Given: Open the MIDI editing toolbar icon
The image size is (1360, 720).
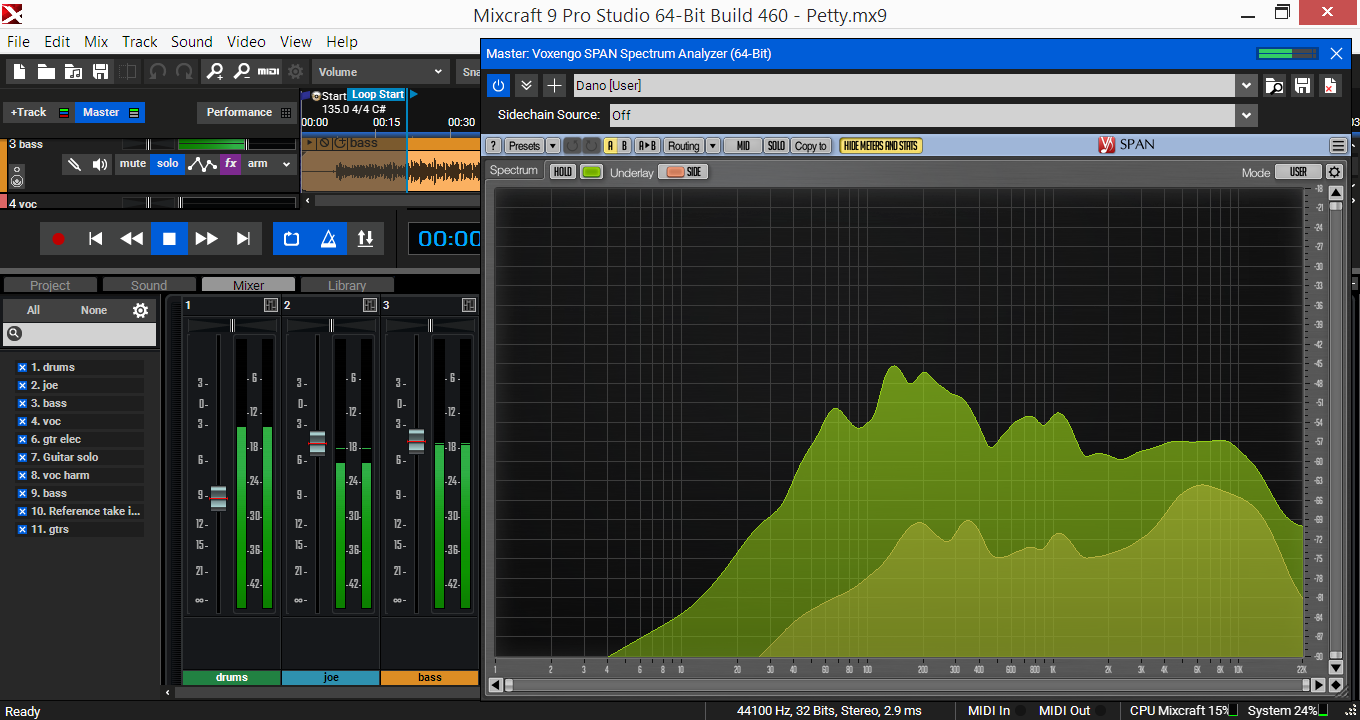Looking at the screenshot, I should (269, 72).
